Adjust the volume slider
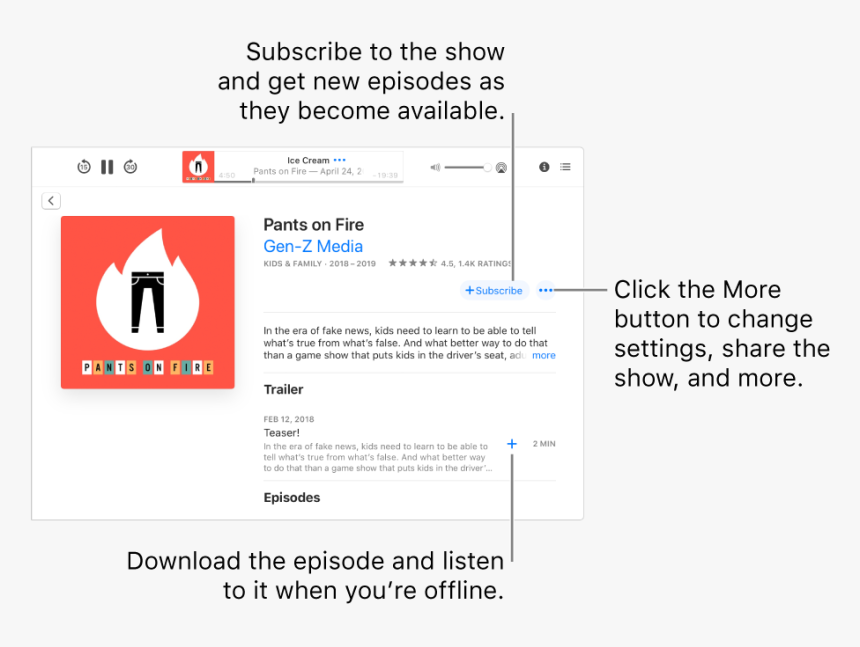The width and height of the screenshot is (860, 647). tap(468, 167)
